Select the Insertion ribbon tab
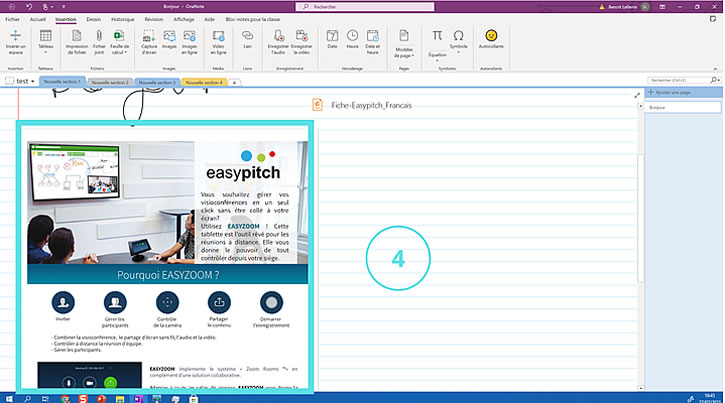This screenshot has width=725, height=403. [x=66, y=19]
